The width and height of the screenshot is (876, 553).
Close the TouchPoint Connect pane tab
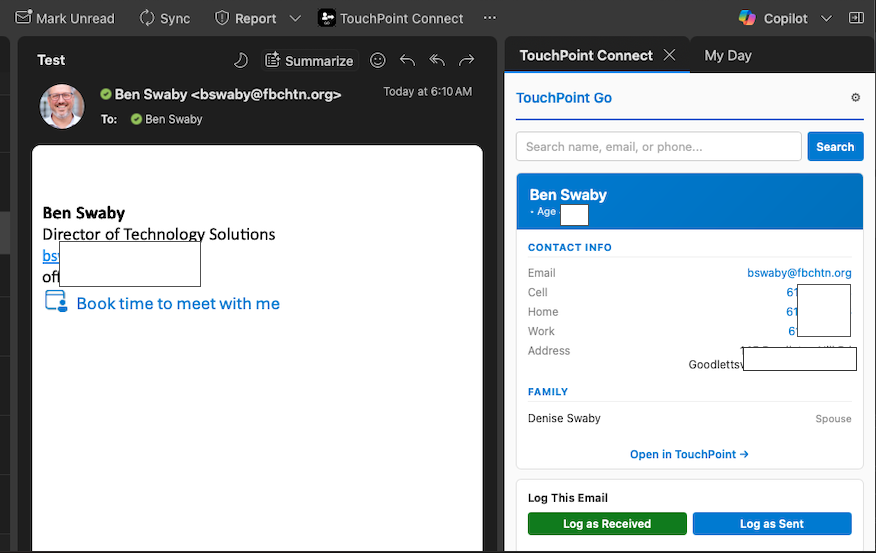point(669,55)
